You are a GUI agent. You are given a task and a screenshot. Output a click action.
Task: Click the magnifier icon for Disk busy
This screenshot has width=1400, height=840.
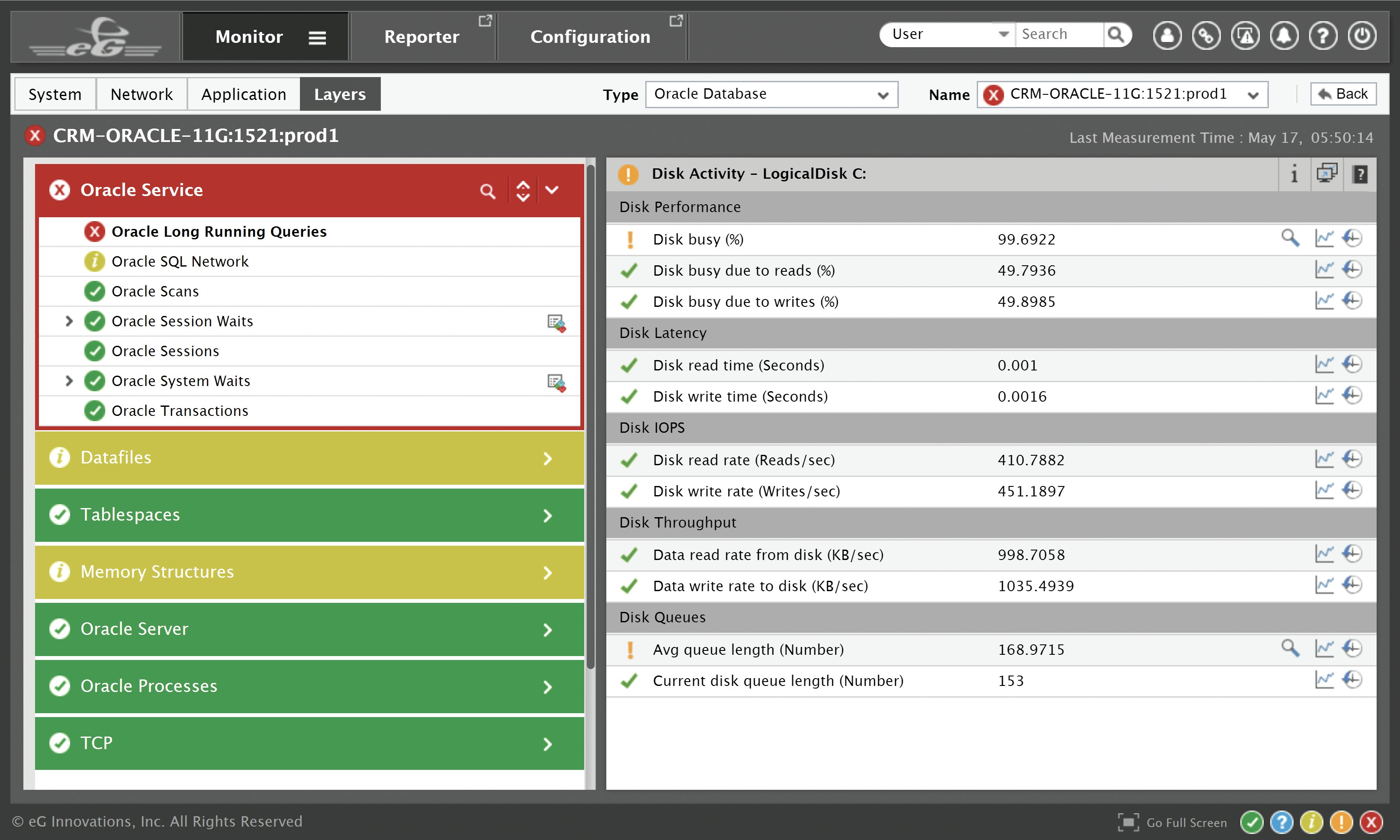coord(1290,238)
